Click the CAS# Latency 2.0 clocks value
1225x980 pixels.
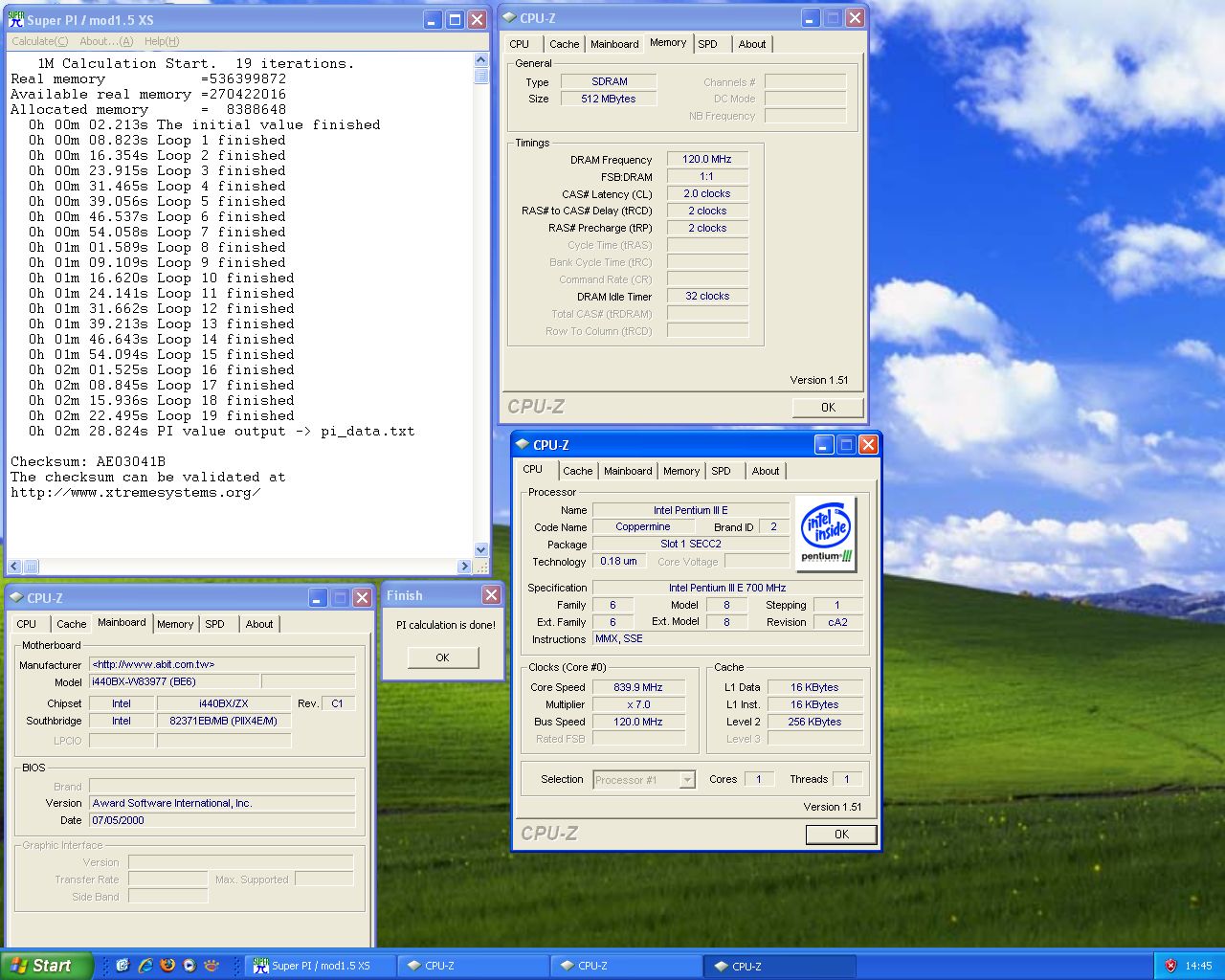click(707, 193)
